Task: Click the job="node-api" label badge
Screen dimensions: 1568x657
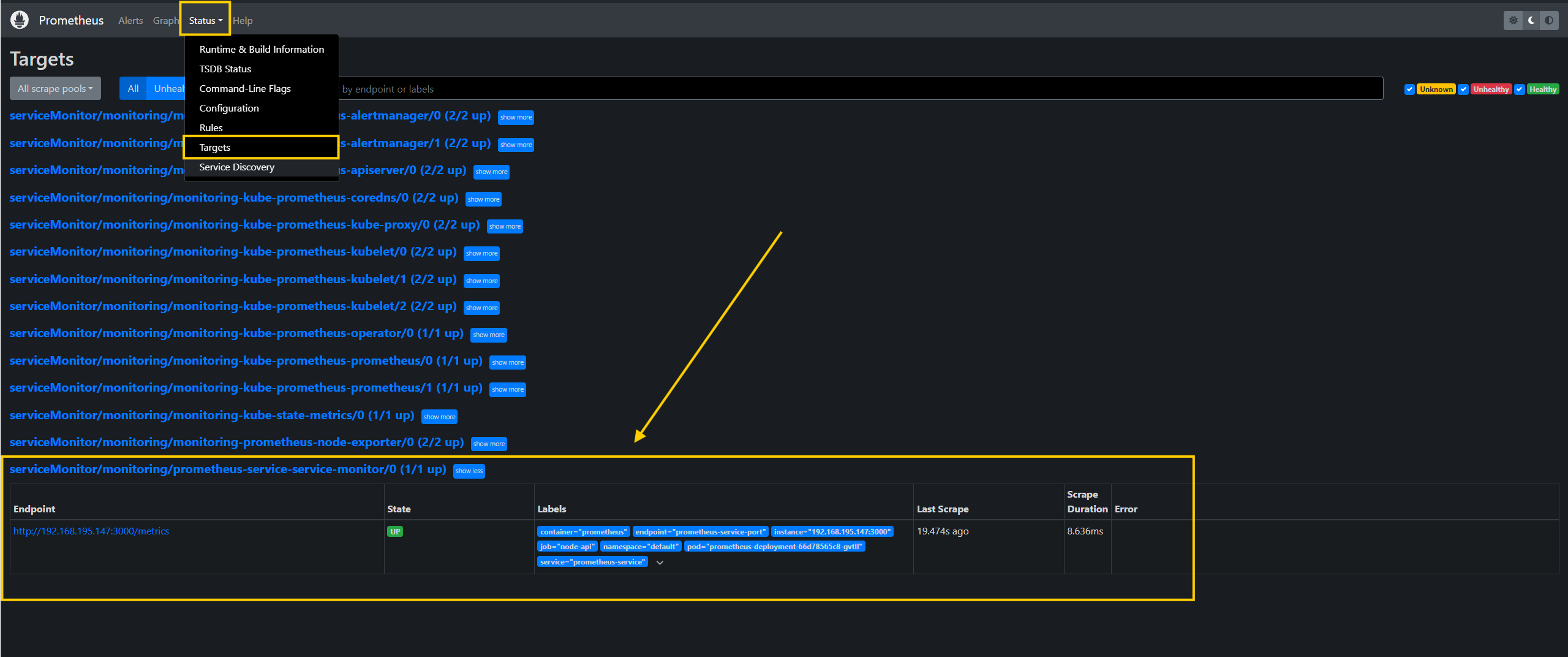Action: pos(567,546)
